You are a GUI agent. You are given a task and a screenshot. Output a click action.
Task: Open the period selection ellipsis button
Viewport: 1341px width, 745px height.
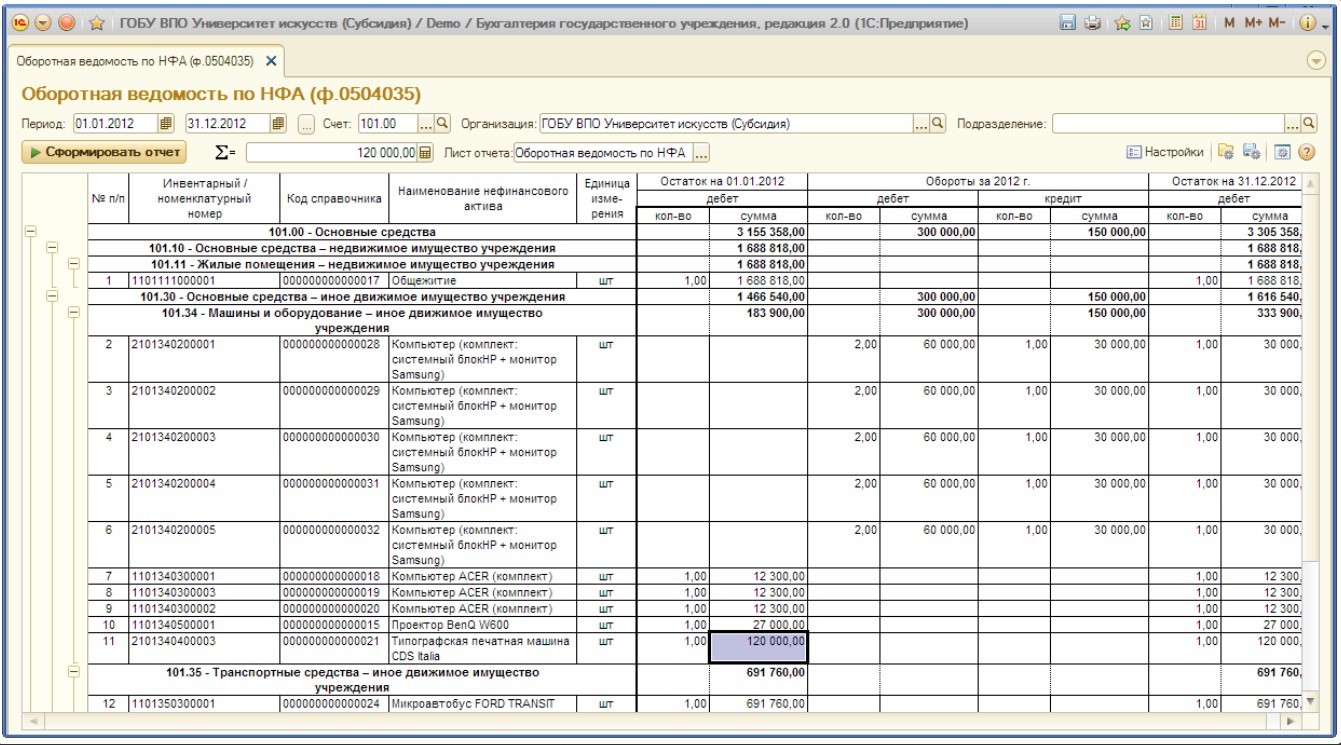coord(306,125)
